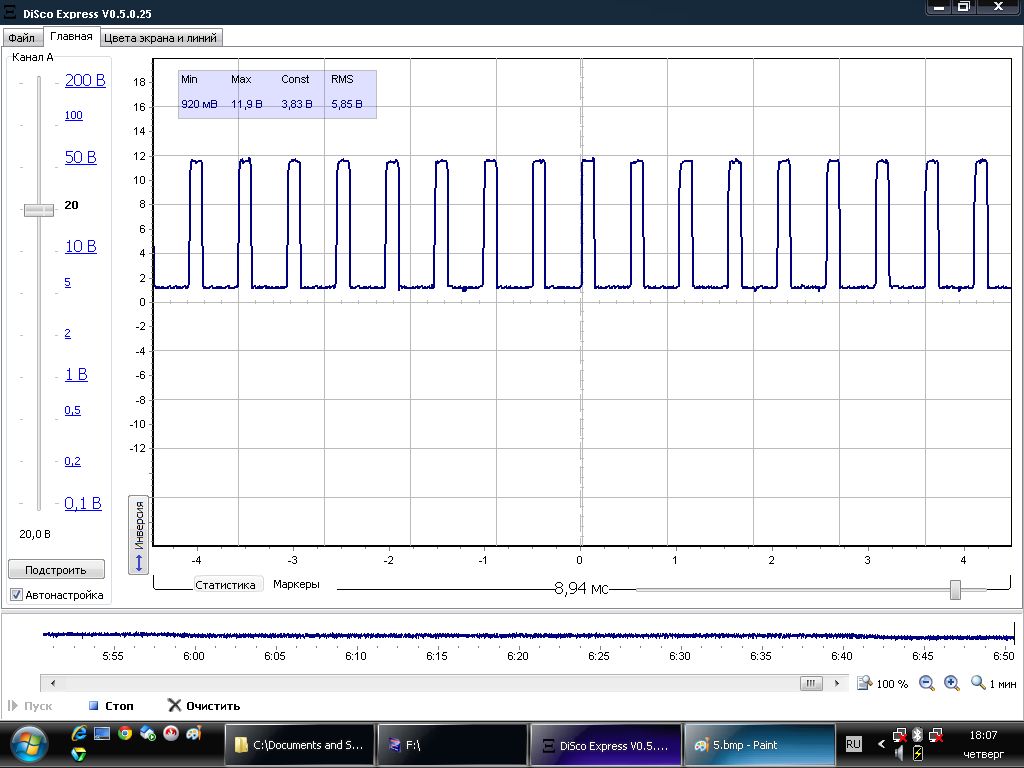This screenshot has width=1024, height=768.
Task: Toggle the Инверсия signal inversion button
Action: [x=138, y=535]
